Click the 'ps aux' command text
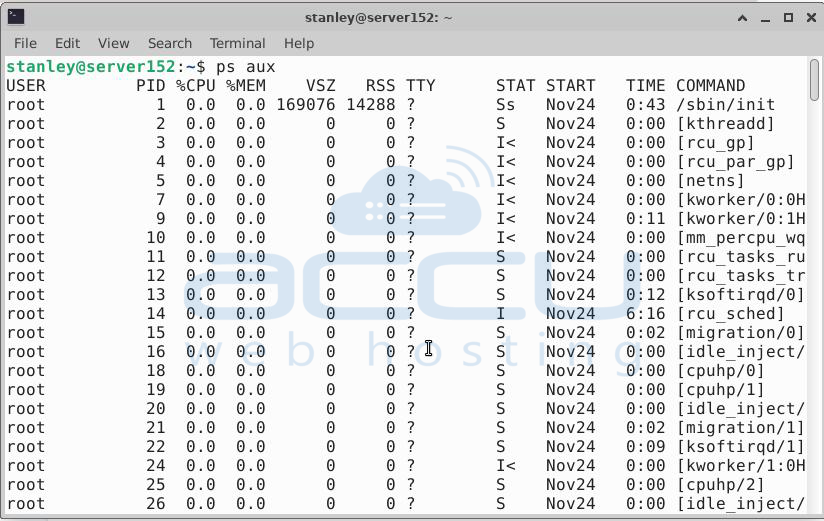Viewport: 824px width, 521px height. [x=245, y=67]
